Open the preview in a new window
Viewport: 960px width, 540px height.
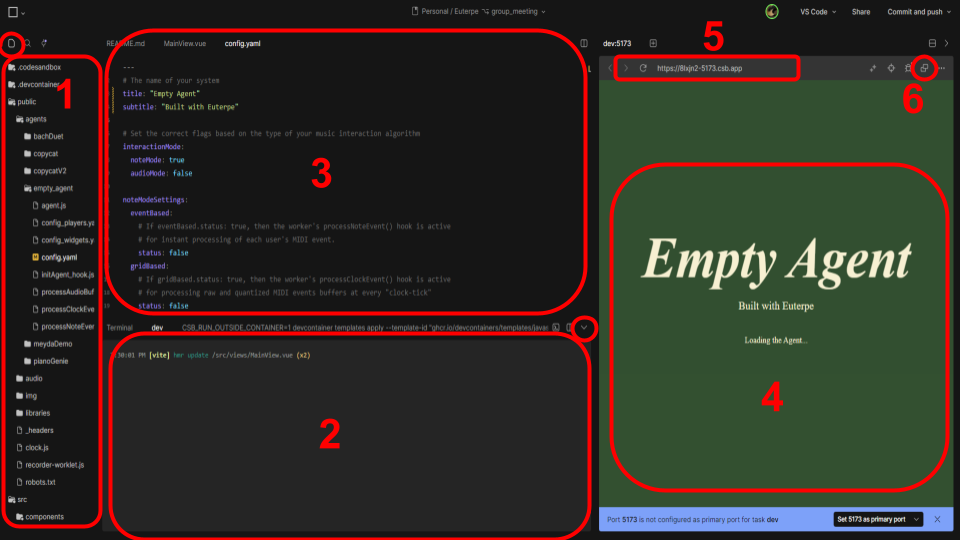tap(924, 68)
